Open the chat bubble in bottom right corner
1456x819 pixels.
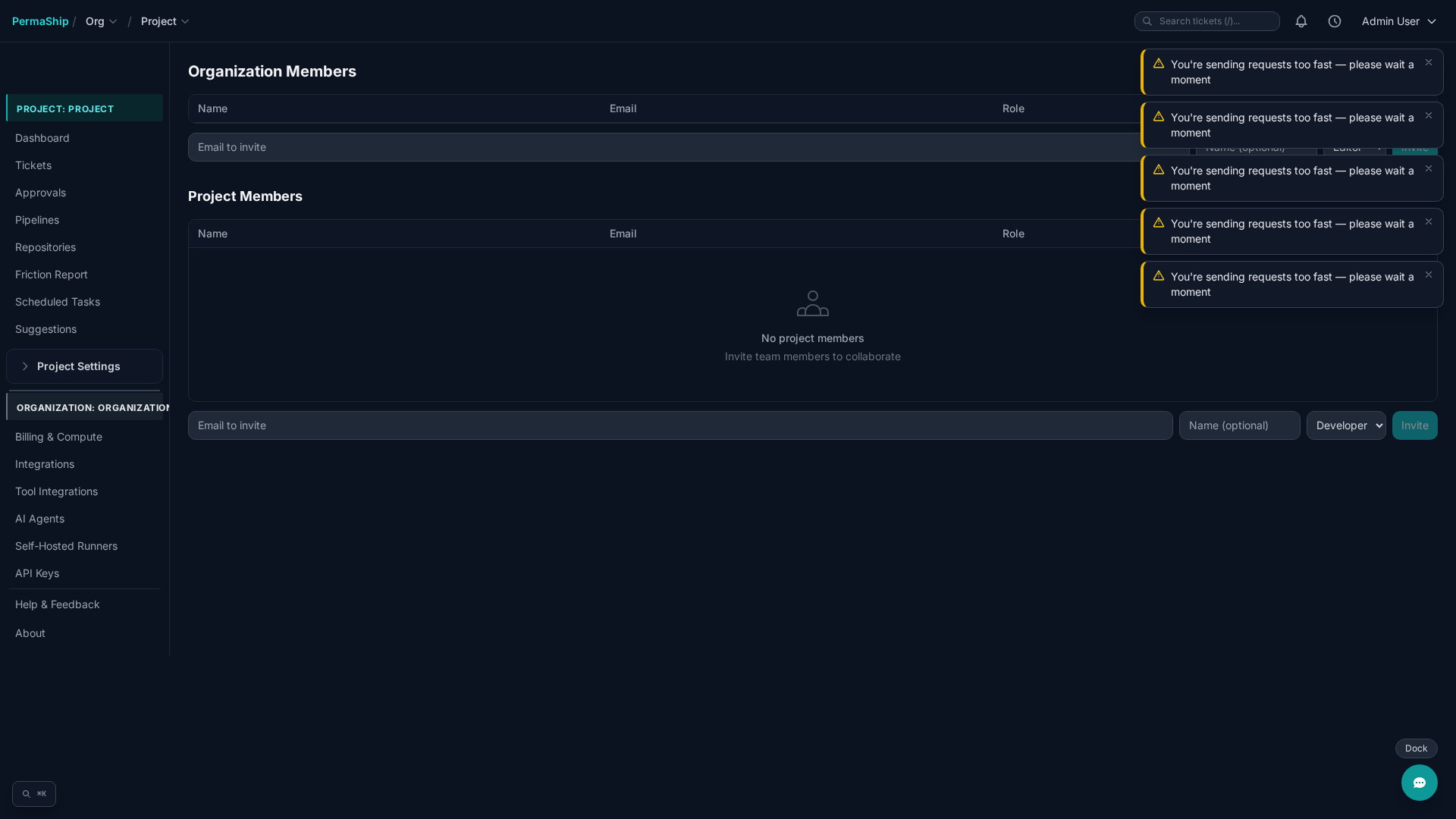1420,783
